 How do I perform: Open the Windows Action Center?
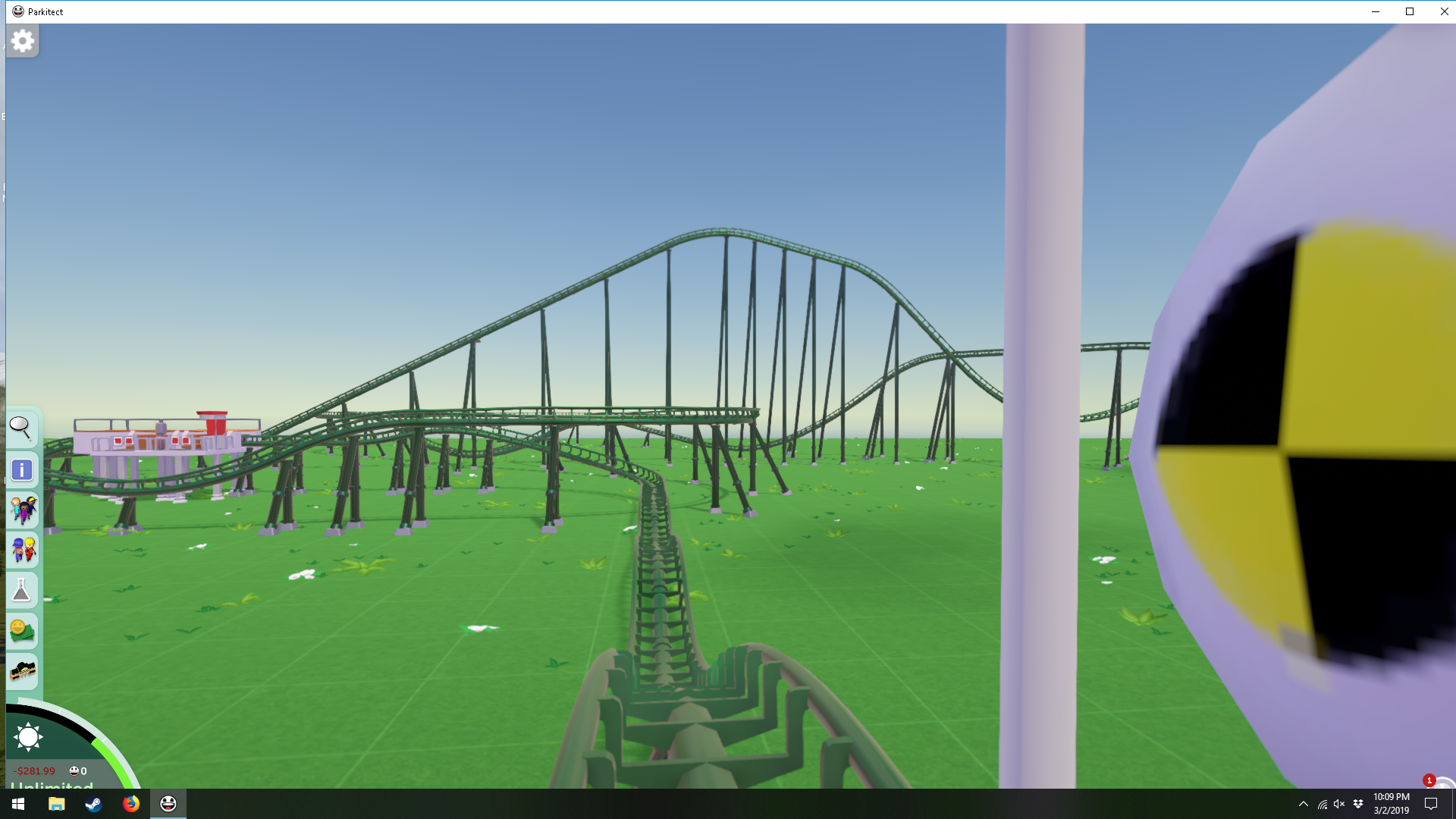click(x=1431, y=804)
